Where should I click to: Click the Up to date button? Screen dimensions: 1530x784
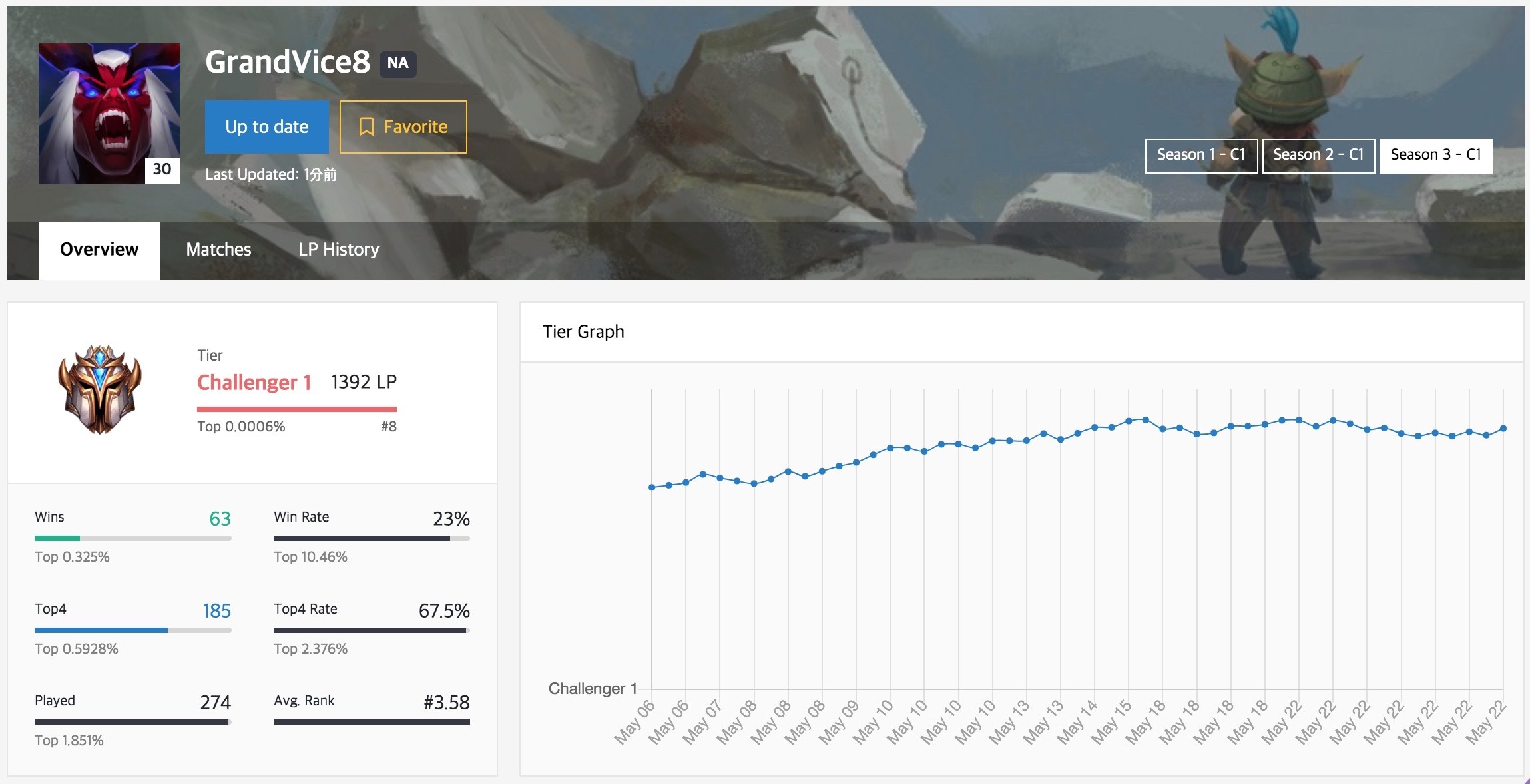[x=267, y=127]
